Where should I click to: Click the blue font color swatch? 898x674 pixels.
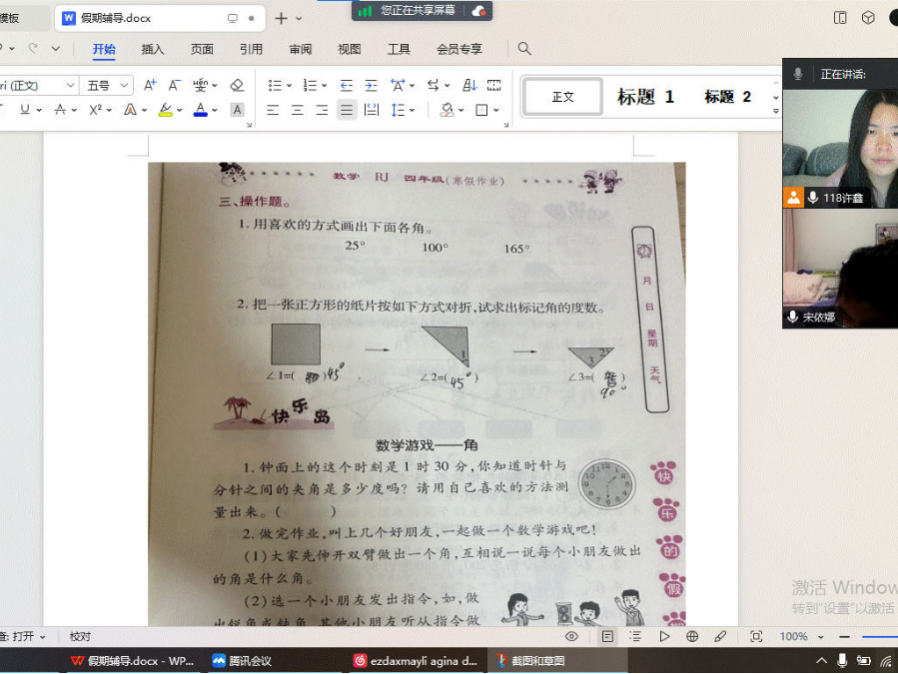[200, 110]
